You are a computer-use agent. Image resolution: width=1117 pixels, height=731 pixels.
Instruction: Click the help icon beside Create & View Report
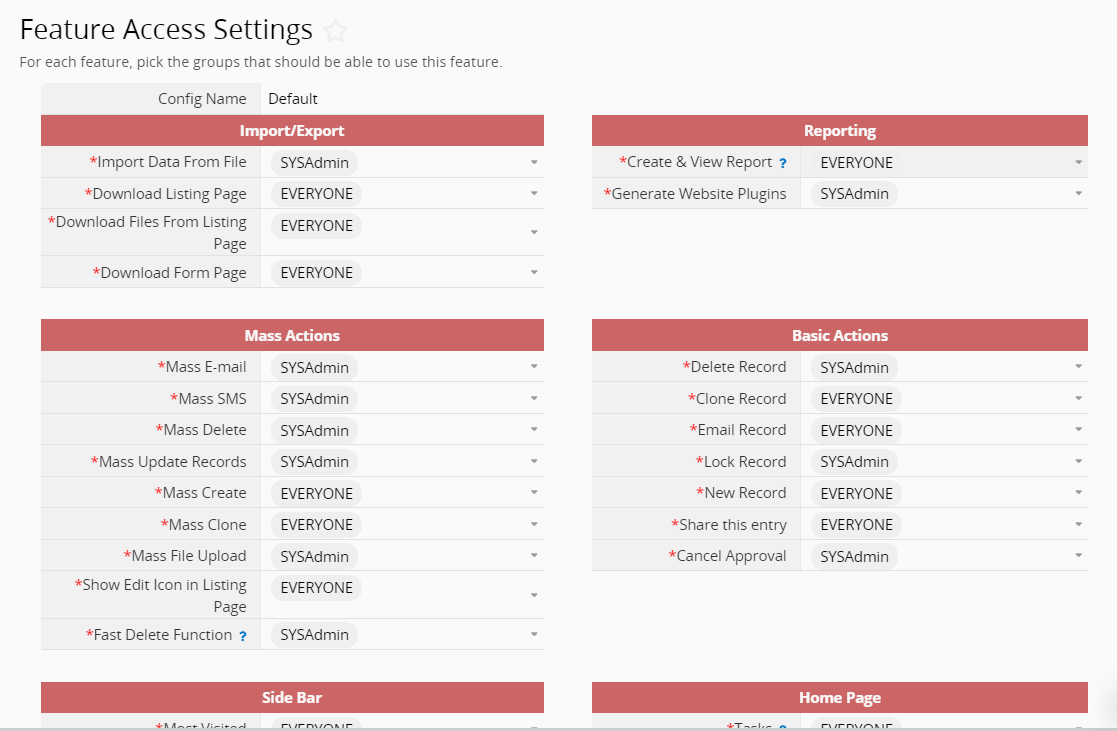click(x=782, y=162)
